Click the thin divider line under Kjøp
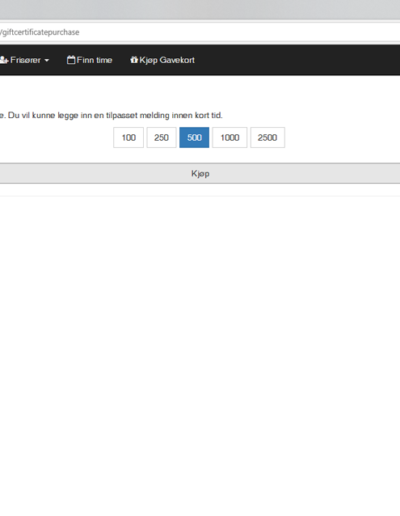This screenshot has height=516, width=400. [200, 196]
